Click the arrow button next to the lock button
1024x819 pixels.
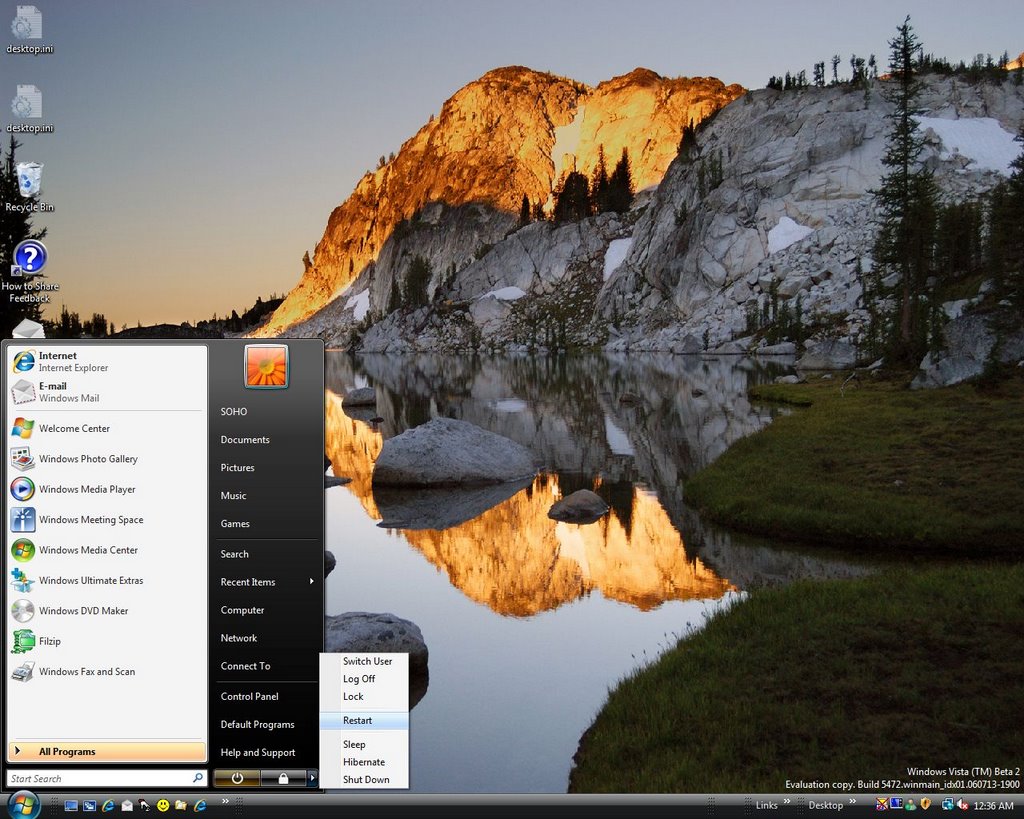point(312,778)
